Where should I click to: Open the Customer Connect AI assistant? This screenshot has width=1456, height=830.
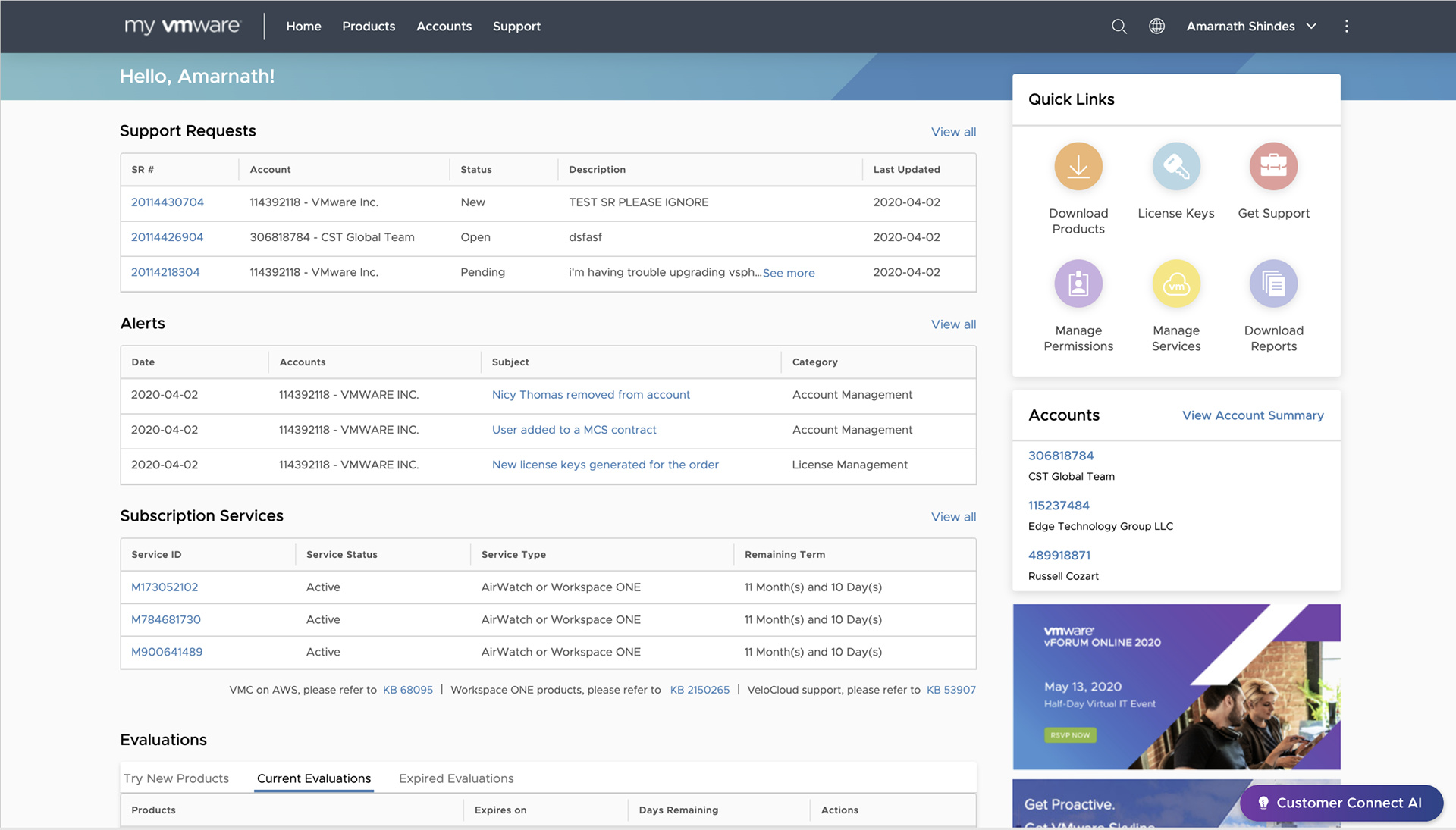tap(1341, 803)
